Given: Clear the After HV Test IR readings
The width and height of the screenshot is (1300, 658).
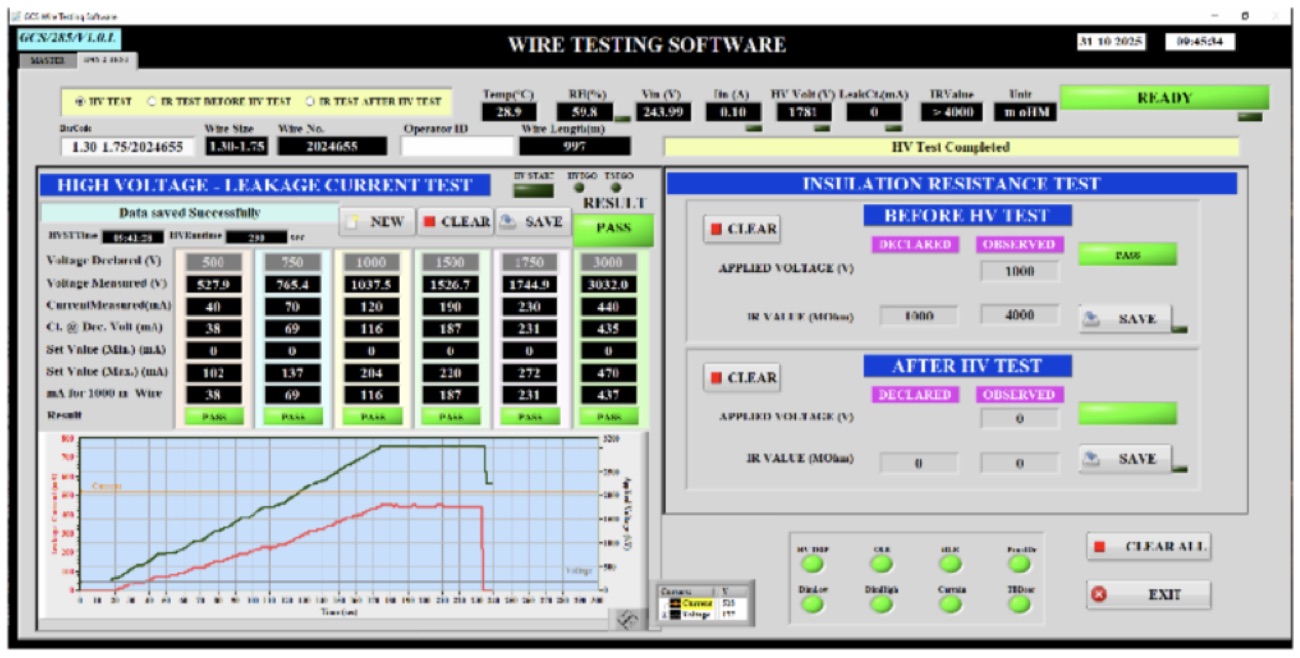Looking at the screenshot, I should (741, 378).
